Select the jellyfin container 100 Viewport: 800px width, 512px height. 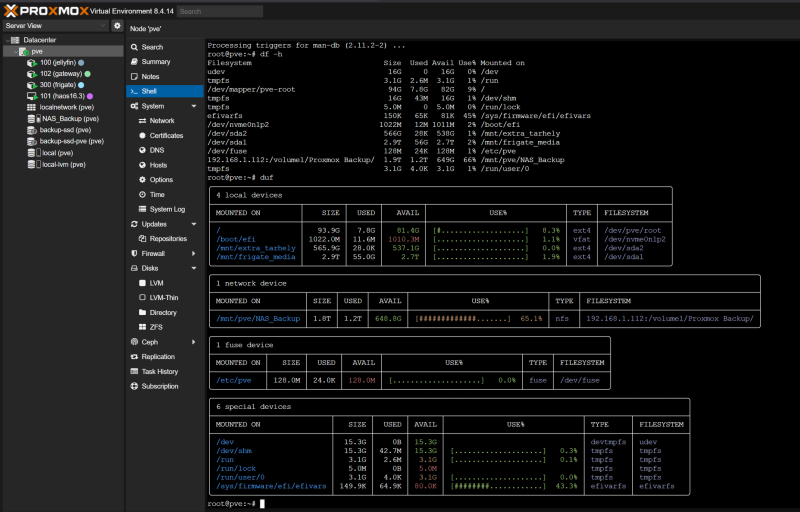point(58,62)
